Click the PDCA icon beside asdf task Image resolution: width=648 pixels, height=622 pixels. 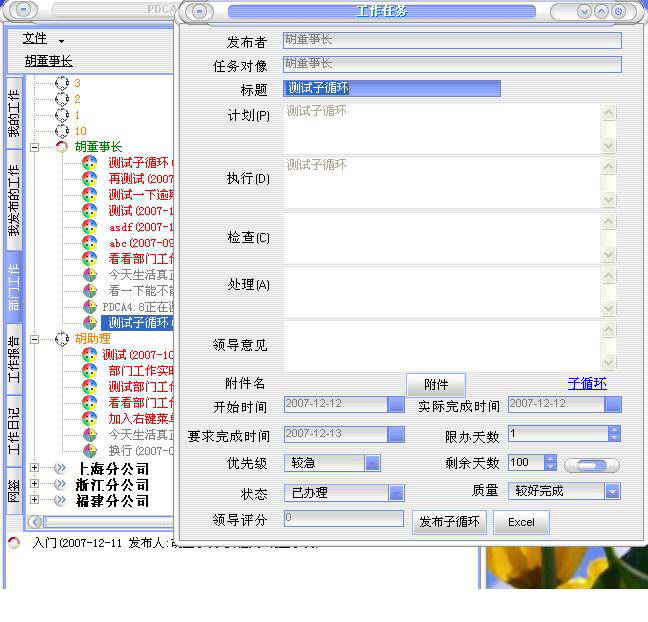click(x=89, y=227)
